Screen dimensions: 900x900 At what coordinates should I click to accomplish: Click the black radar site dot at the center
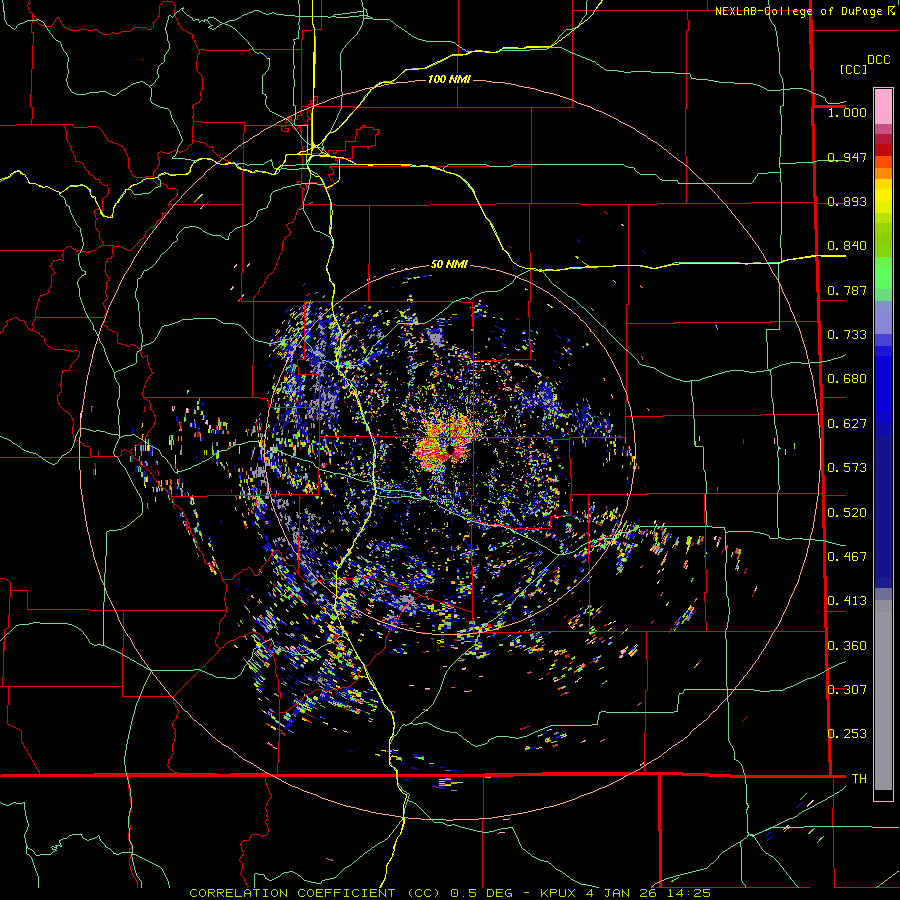click(x=452, y=449)
